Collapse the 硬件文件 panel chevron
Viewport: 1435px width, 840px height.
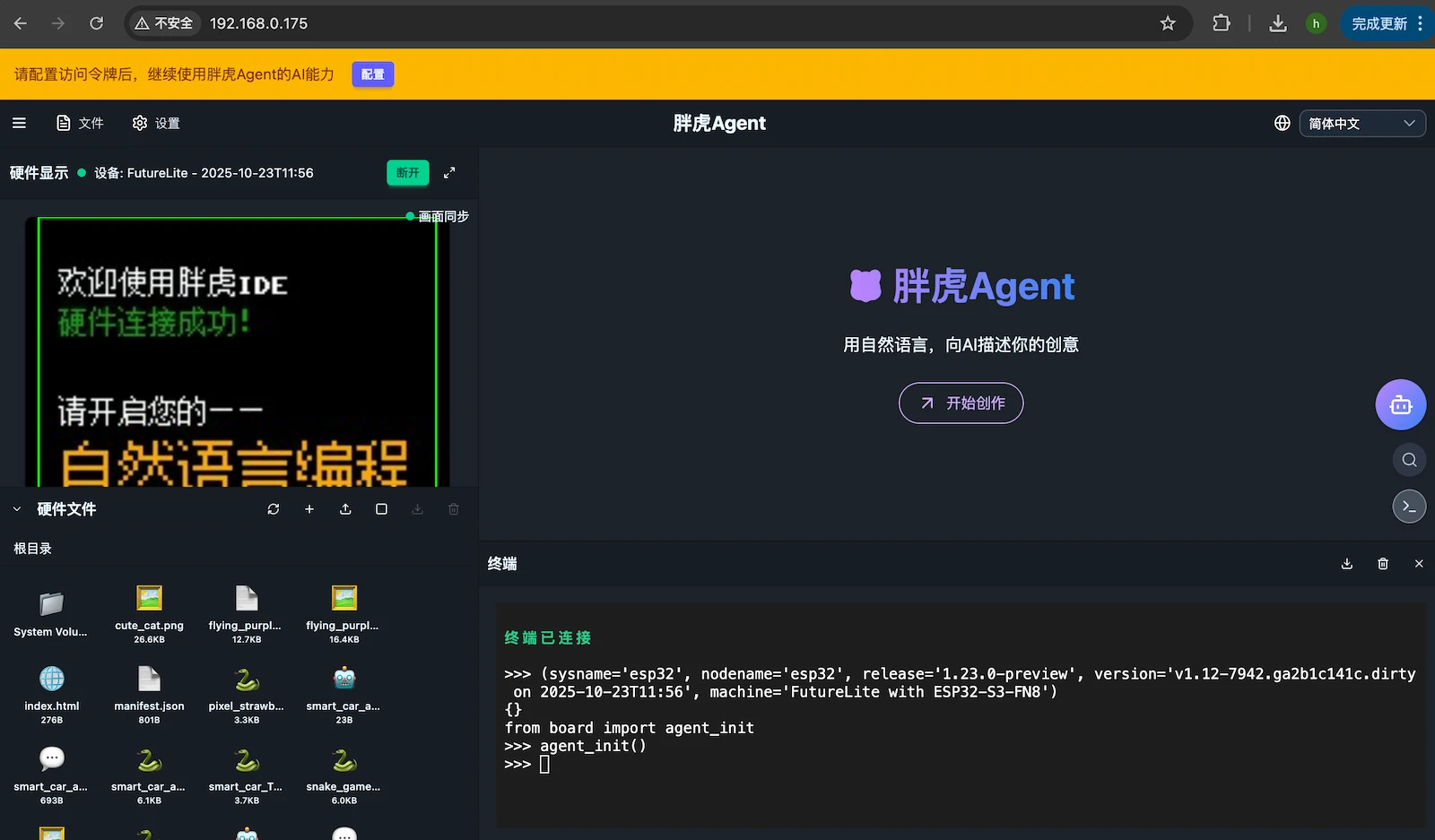click(16, 508)
